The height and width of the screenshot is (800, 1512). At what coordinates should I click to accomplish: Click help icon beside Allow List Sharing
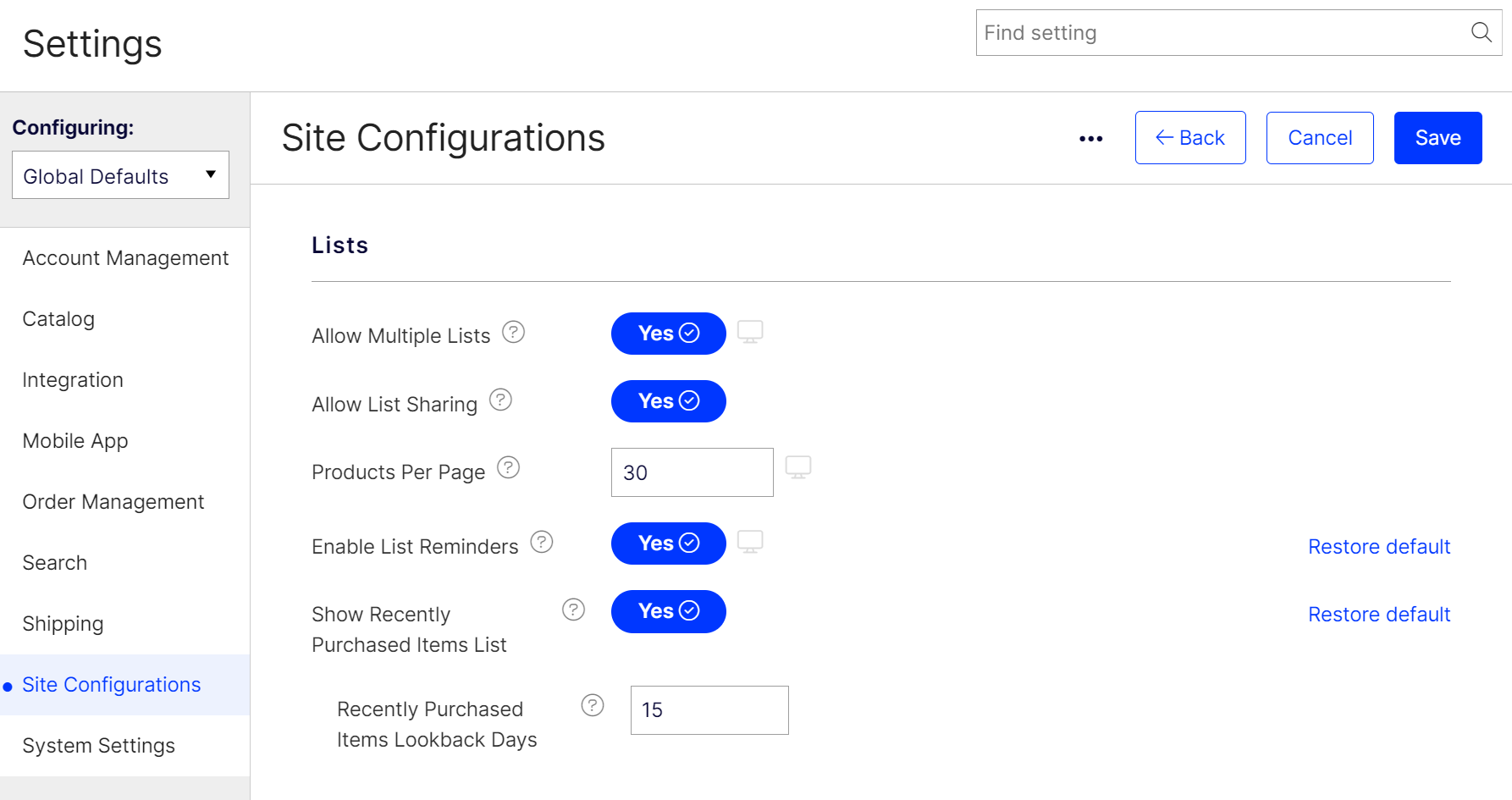tap(500, 400)
